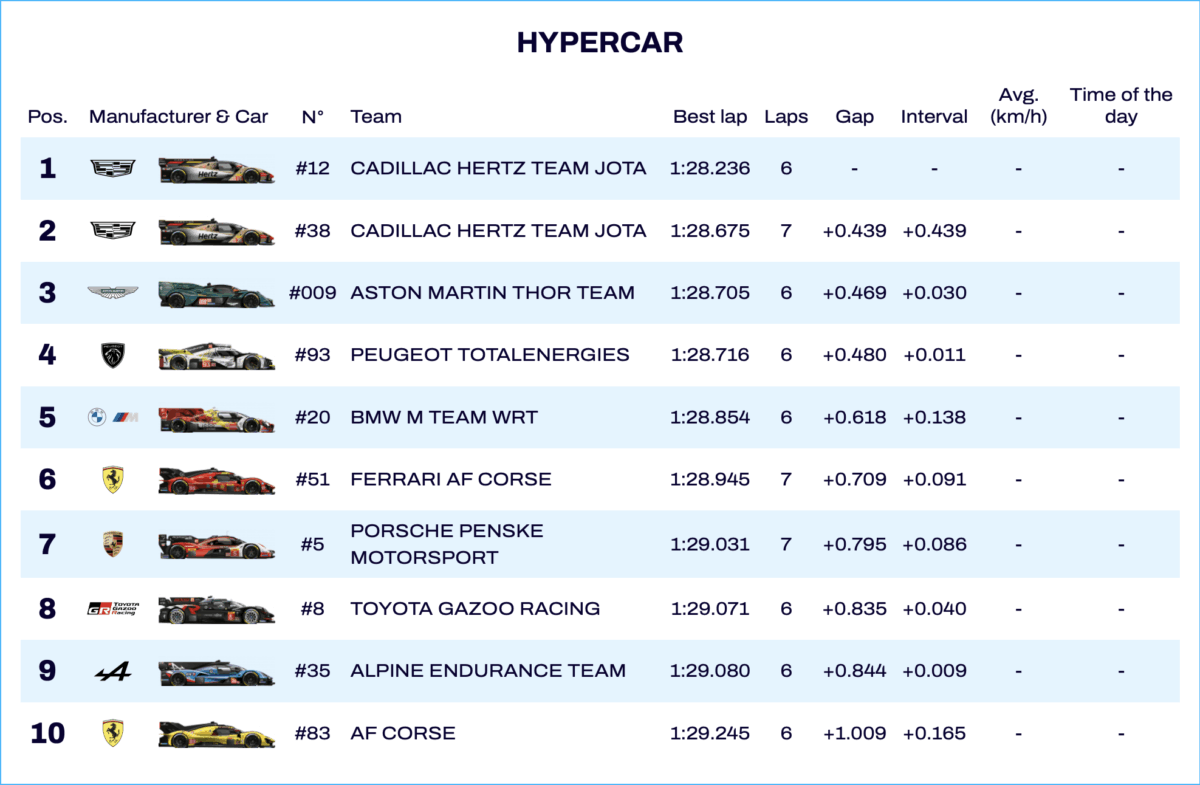Select the +0.618 gap value

click(855, 418)
